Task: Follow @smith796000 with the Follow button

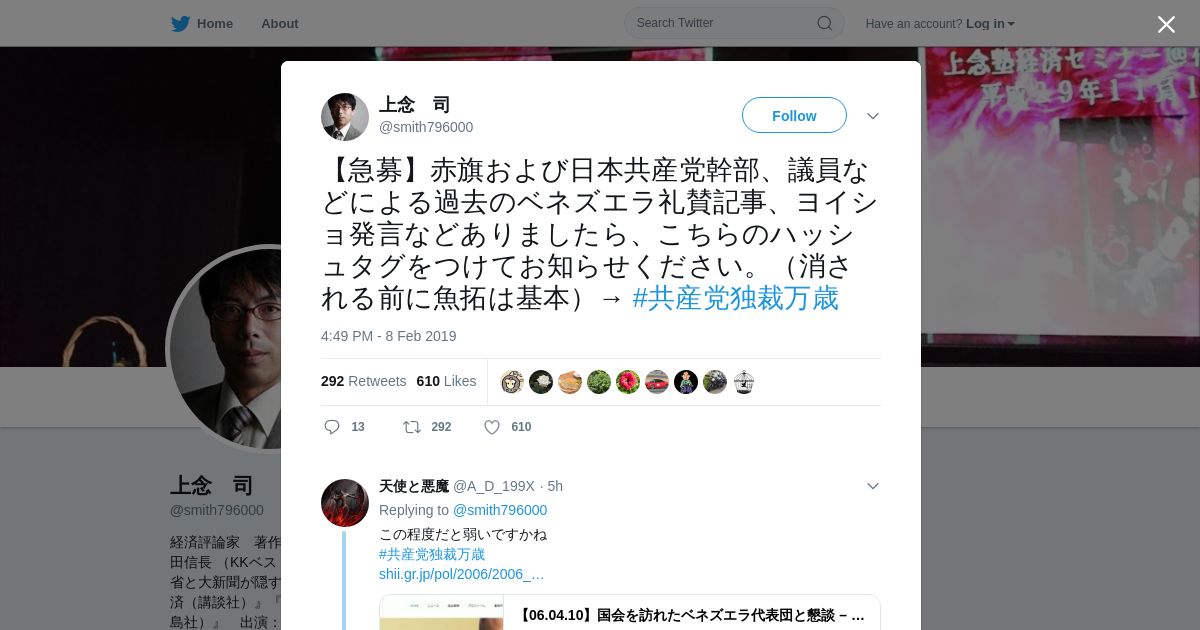Action: click(x=794, y=115)
